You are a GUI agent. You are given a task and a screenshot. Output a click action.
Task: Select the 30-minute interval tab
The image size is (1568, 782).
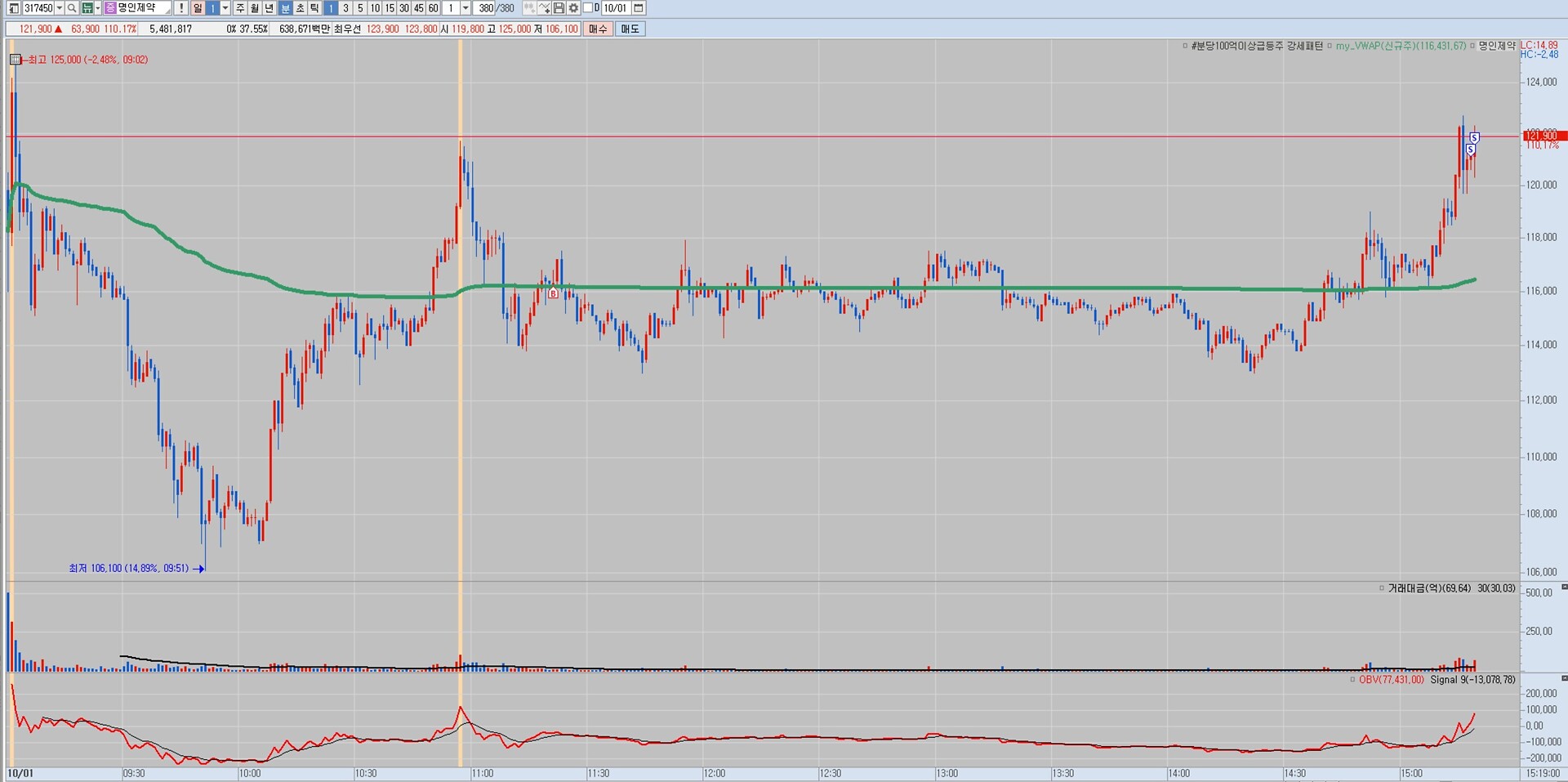tap(404, 8)
